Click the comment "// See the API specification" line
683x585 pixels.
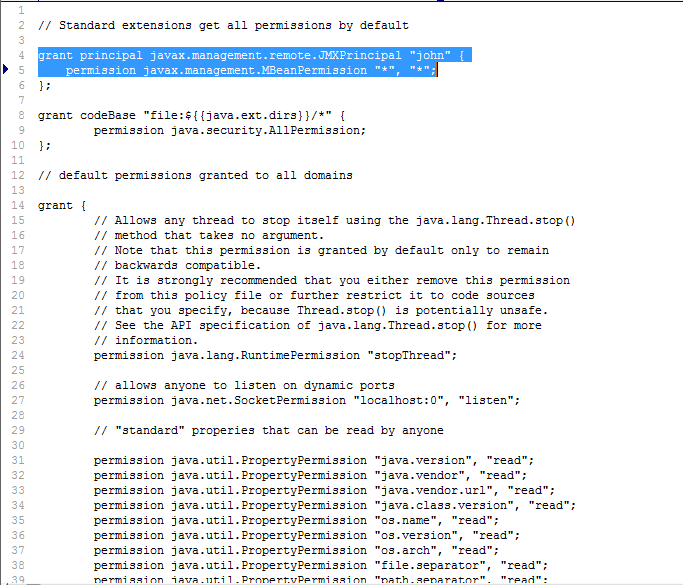click(318, 325)
